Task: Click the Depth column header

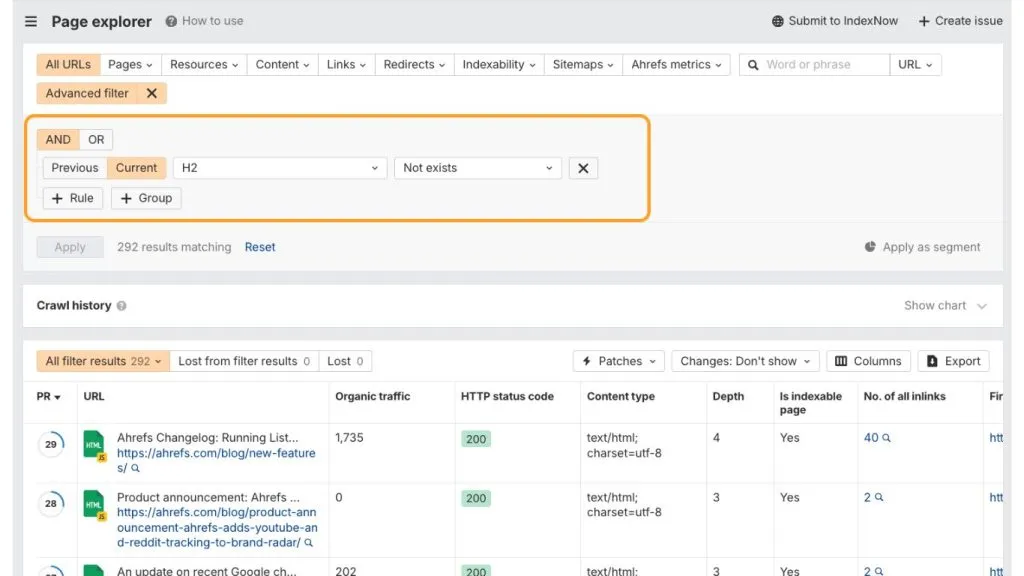Action: point(728,396)
